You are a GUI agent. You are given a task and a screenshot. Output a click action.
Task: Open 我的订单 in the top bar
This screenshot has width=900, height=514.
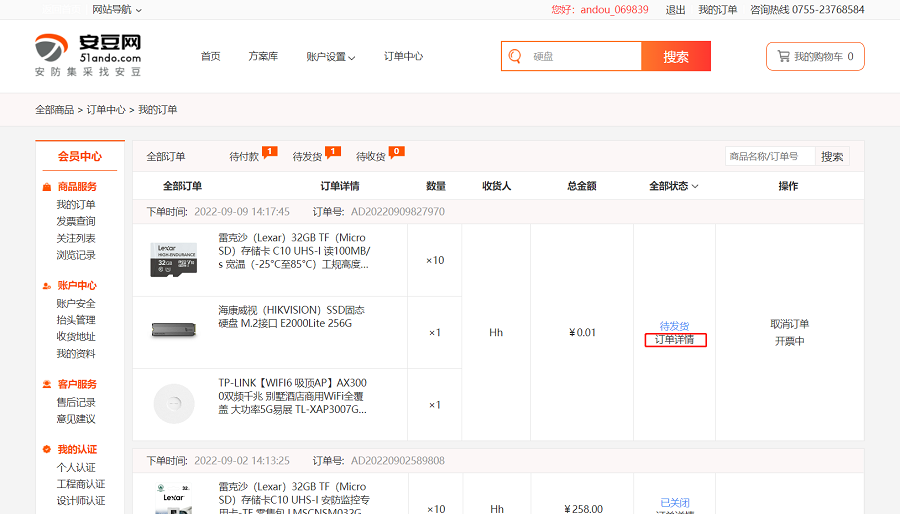click(717, 9)
